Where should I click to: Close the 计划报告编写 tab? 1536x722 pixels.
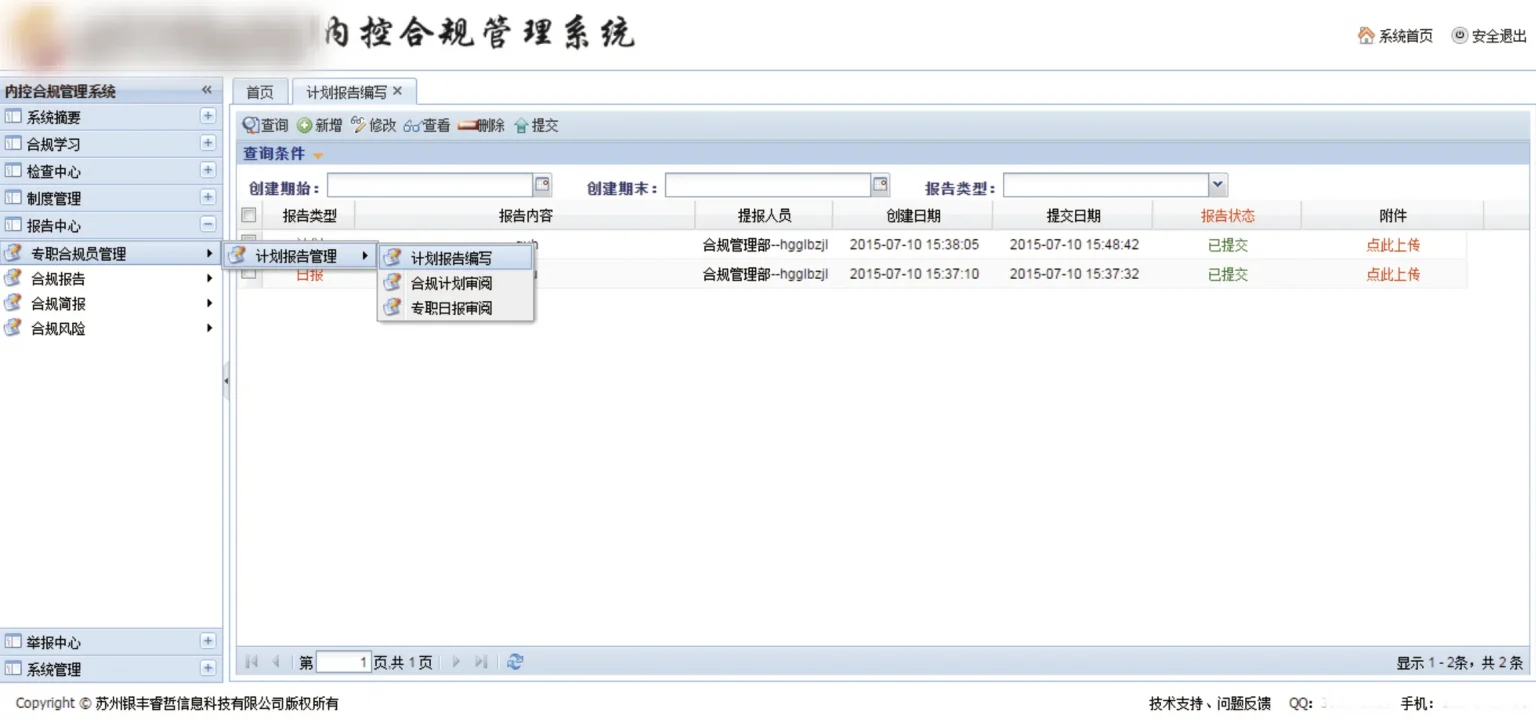click(x=398, y=91)
